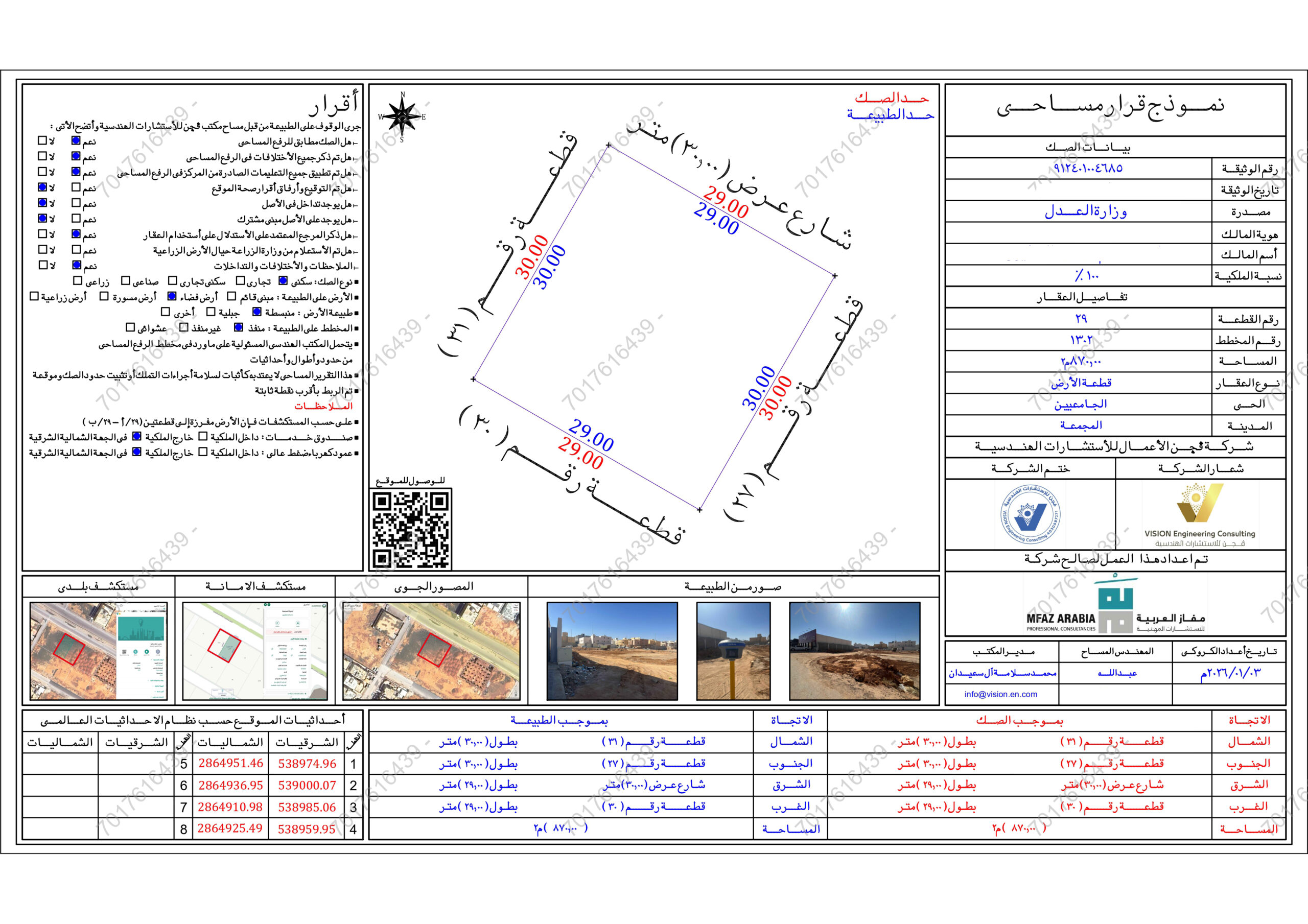This screenshot has width=1308, height=924.
Task: Check the عشوائى plan checkbox
Action: [130, 327]
